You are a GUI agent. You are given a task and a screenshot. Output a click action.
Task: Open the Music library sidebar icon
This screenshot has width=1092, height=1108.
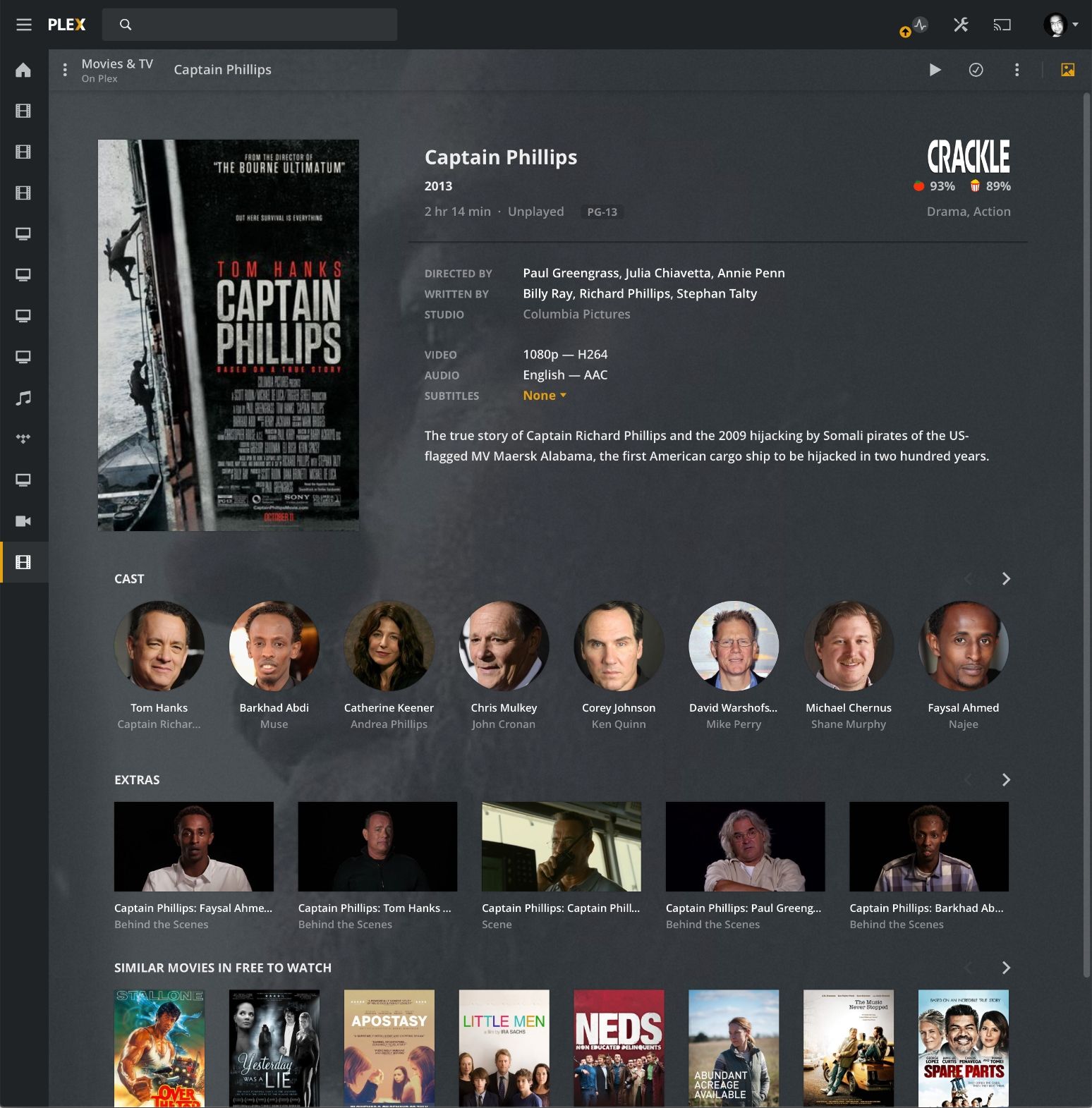(23, 398)
